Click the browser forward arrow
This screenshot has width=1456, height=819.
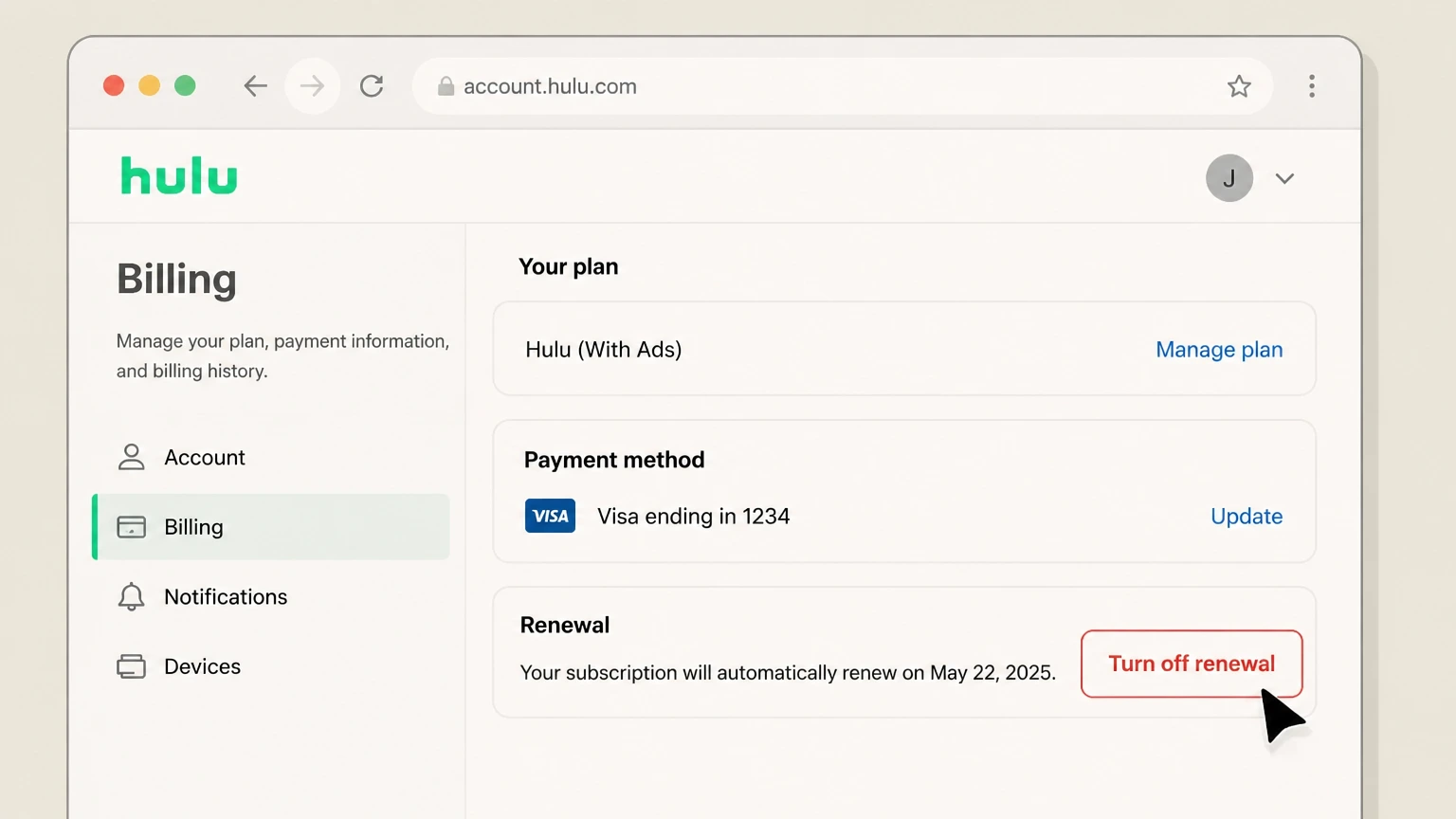click(312, 86)
